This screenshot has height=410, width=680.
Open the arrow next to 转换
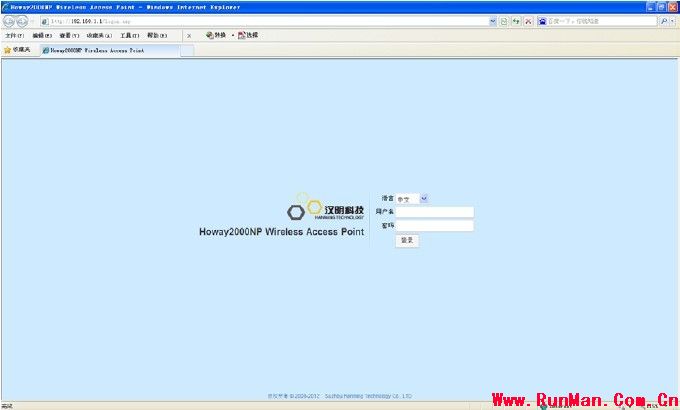pyautogui.click(x=232, y=36)
